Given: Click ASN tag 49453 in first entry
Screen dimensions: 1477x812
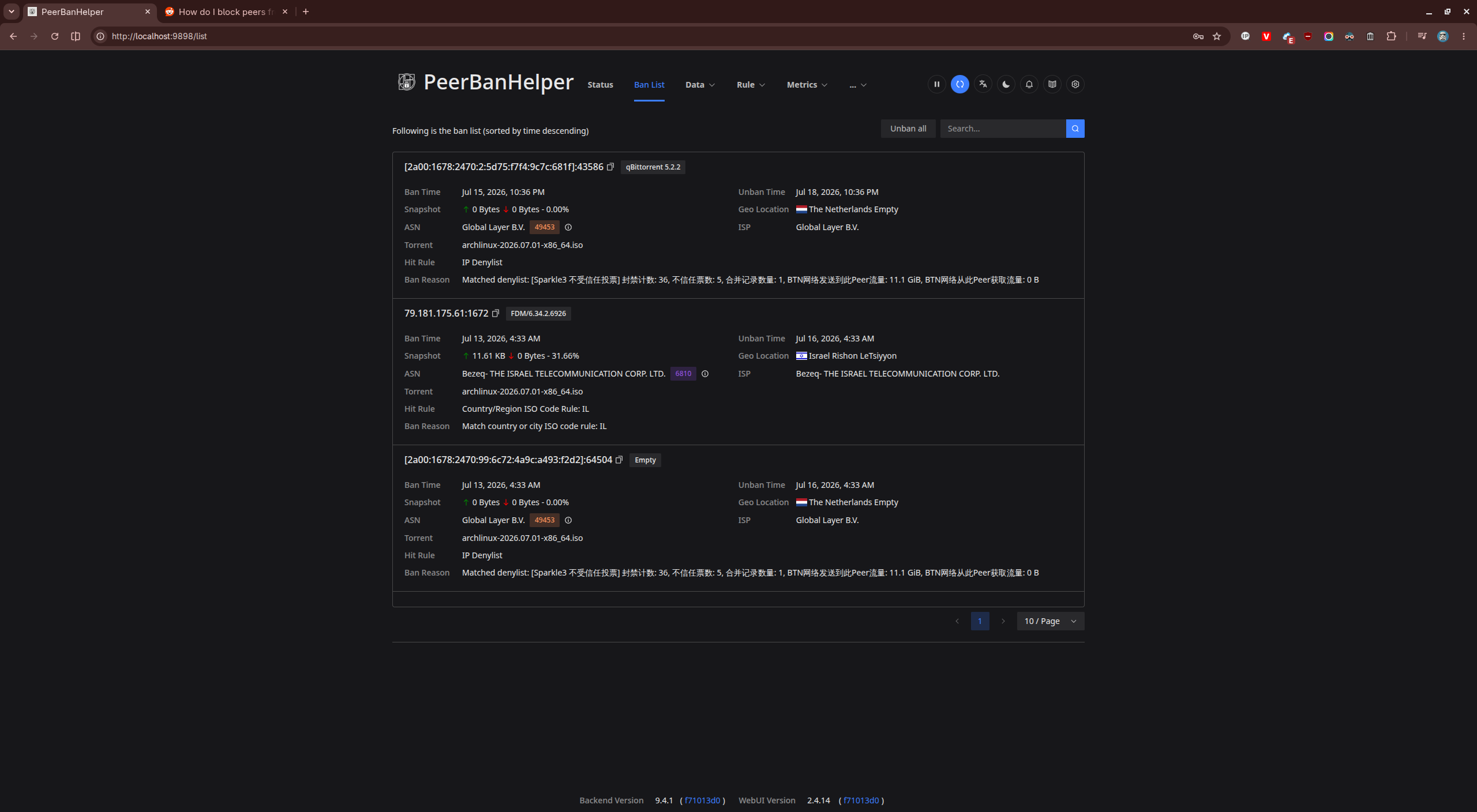Looking at the screenshot, I should pos(544,227).
